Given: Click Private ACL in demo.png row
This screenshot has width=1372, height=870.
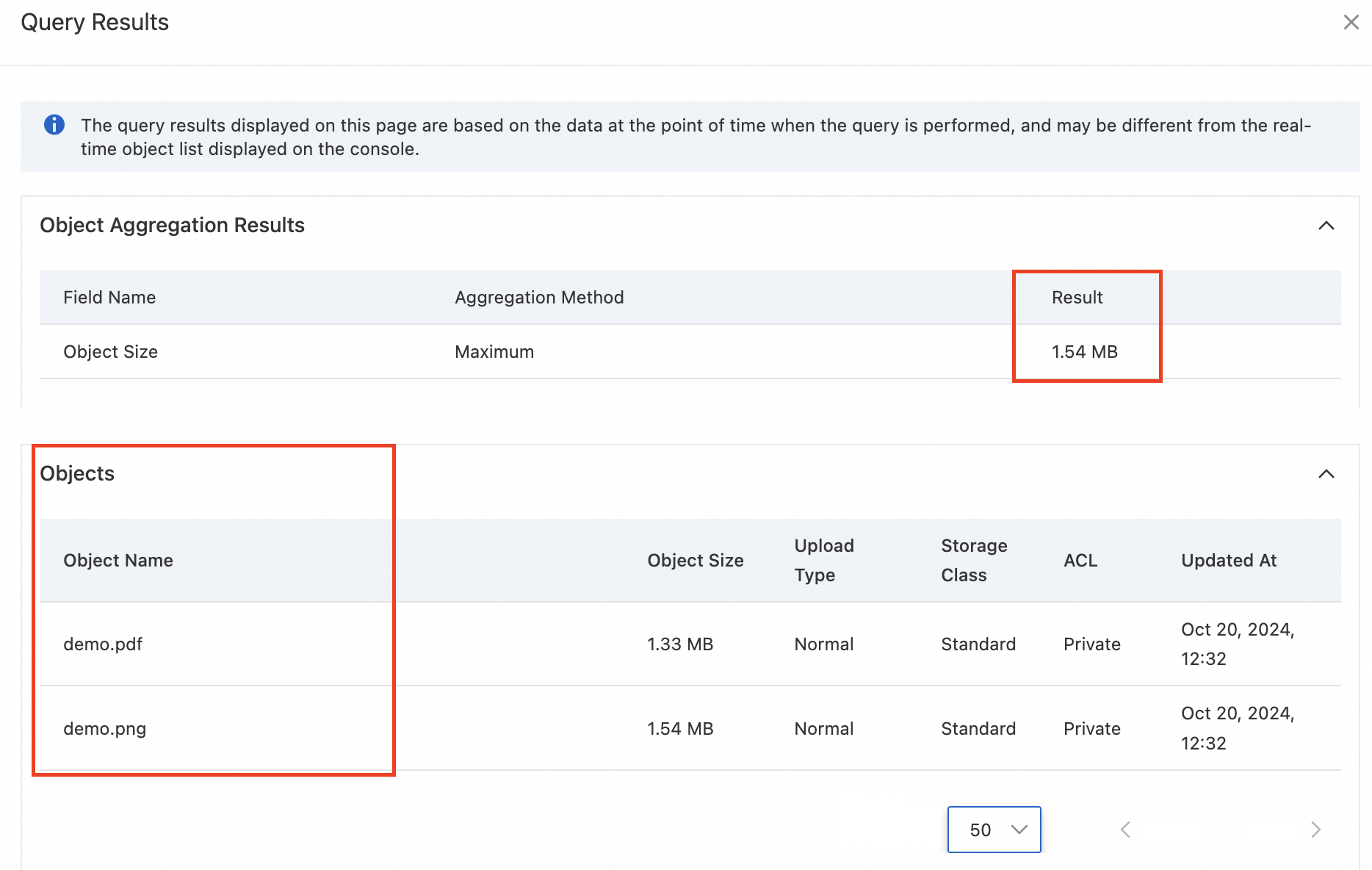Looking at the screenshot, I should click(1092, 729).
